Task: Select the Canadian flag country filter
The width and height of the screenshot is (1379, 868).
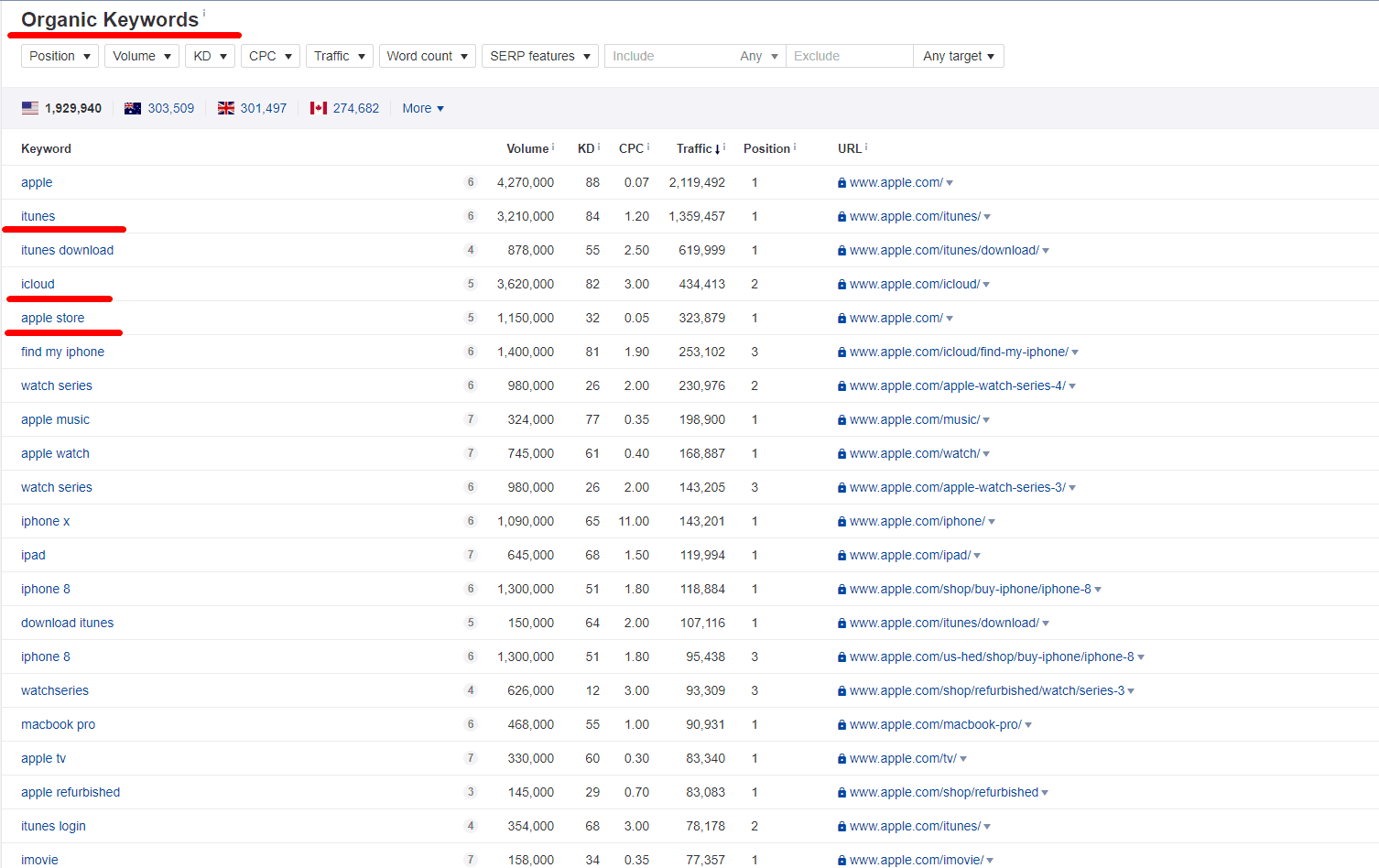Action: pyautogui.click(x=319, y=108)
